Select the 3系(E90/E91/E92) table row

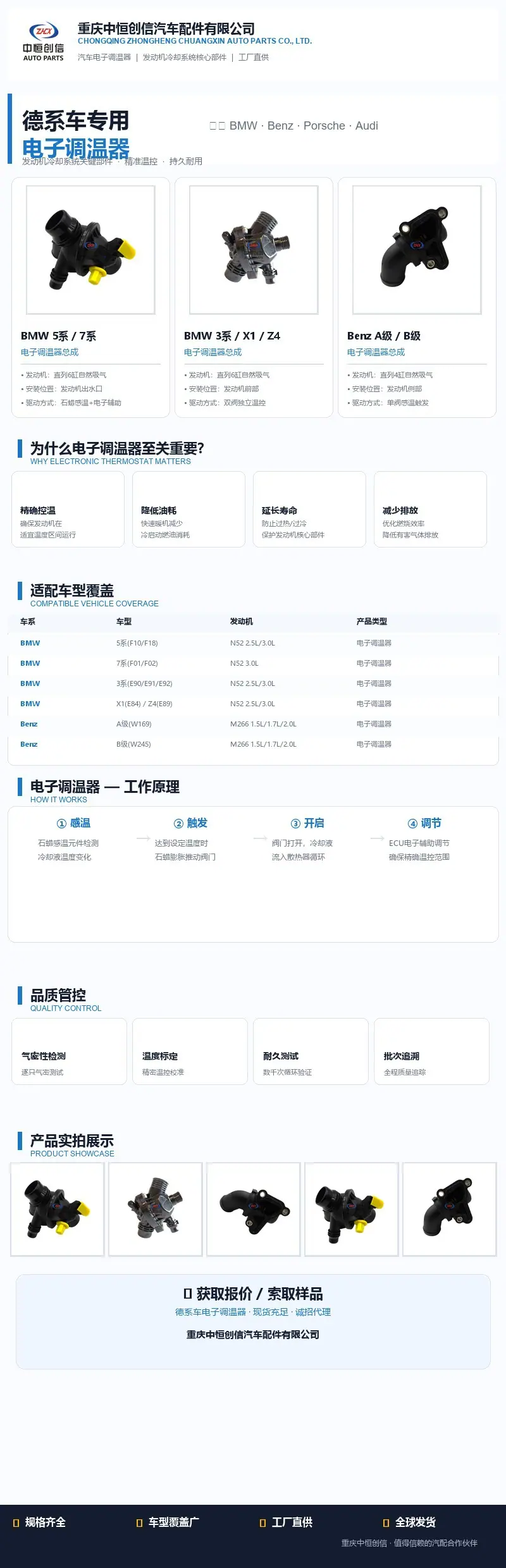(253, 683)
